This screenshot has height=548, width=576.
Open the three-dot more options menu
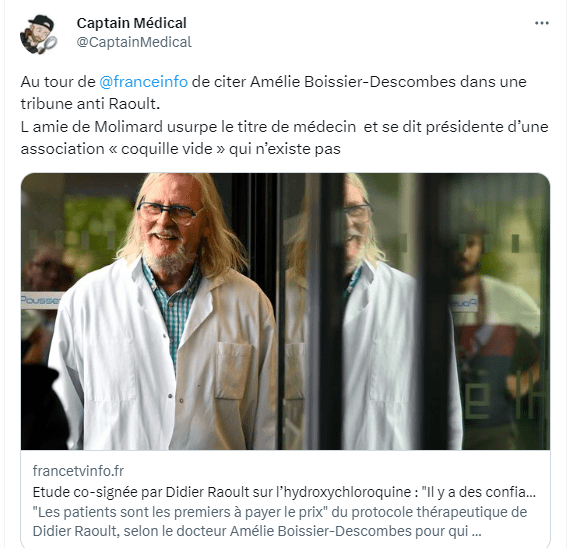point(541,23)
